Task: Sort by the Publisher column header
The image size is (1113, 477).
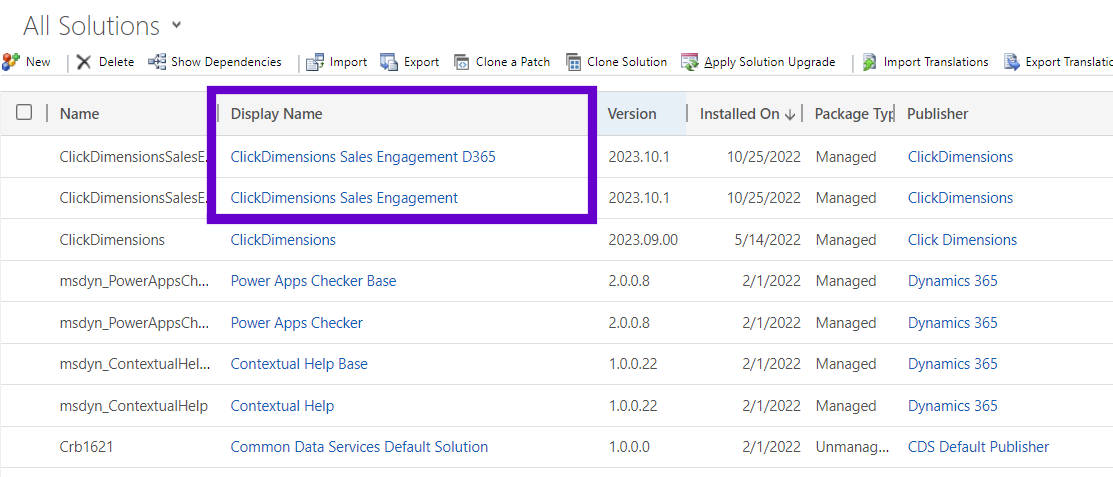Action: [938, 114]
